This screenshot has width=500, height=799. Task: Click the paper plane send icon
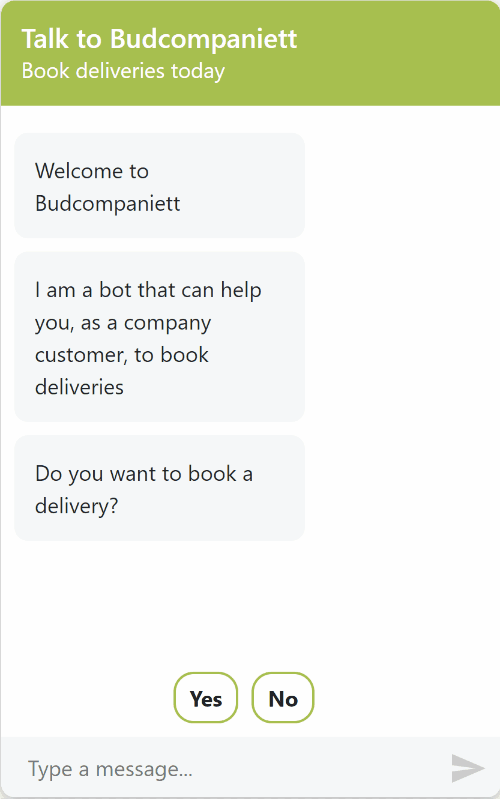click(x=467, y=768)
